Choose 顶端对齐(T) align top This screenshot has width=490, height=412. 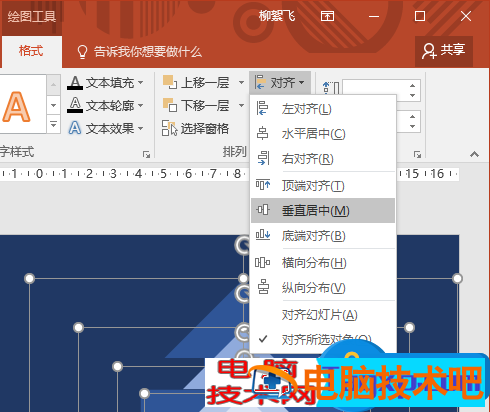click(x=323, y=185)
